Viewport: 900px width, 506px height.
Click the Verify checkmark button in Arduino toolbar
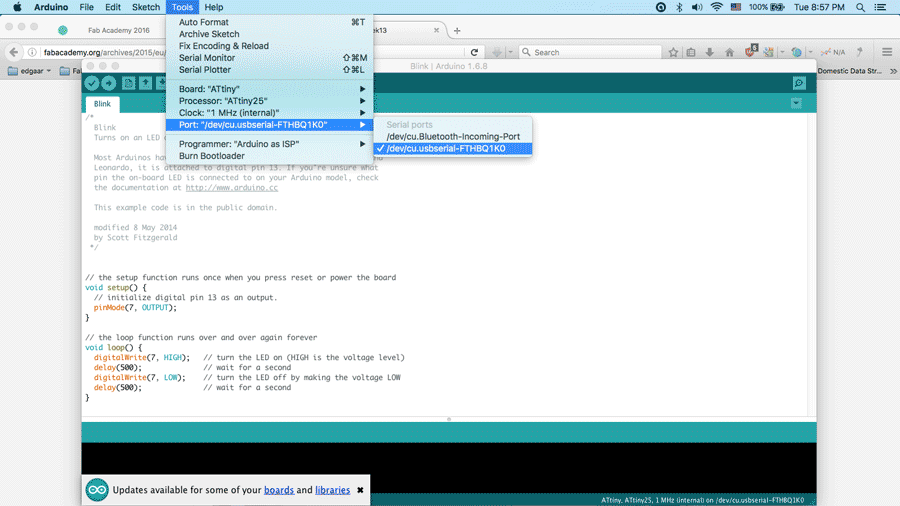(x=92, y=83)
